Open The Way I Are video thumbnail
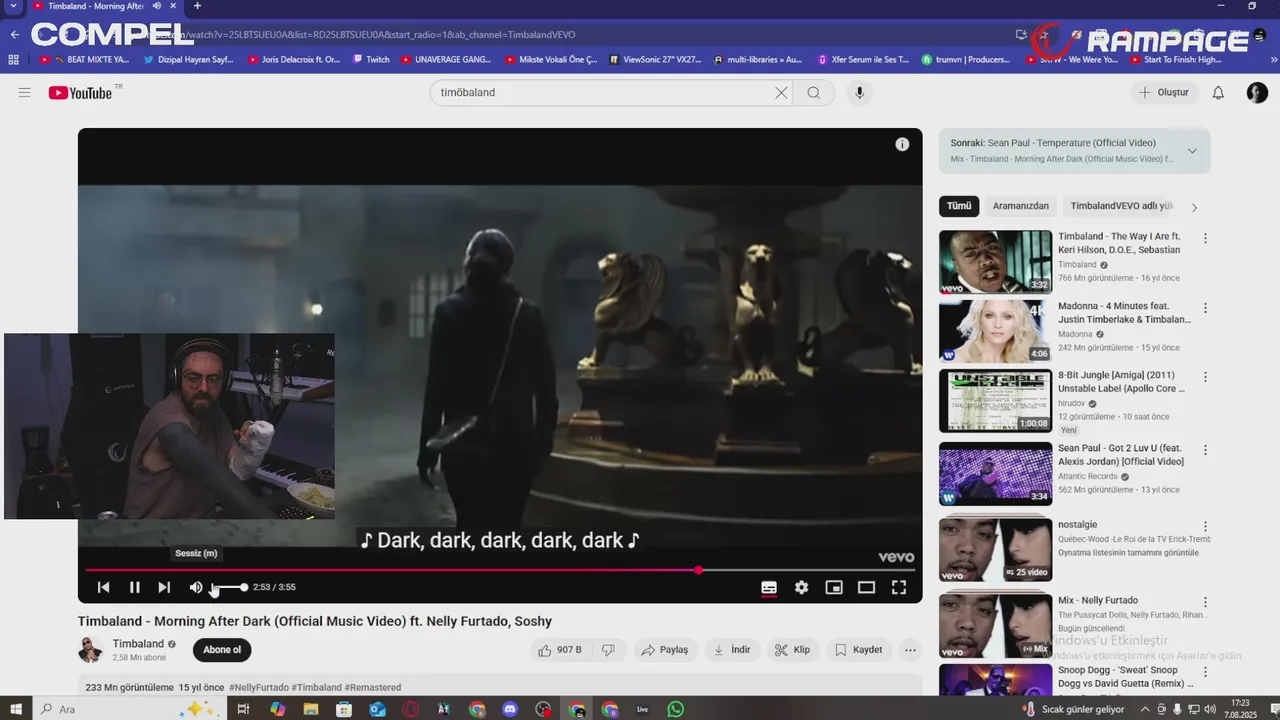Image resolution: width=1280 pixels, height=720 pixels. click(995, 262)
